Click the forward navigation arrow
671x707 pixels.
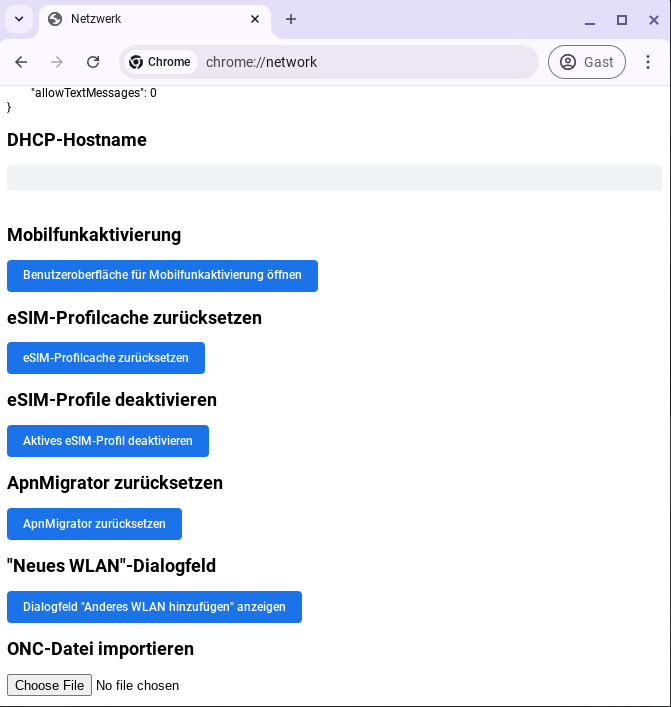[57, 62]
